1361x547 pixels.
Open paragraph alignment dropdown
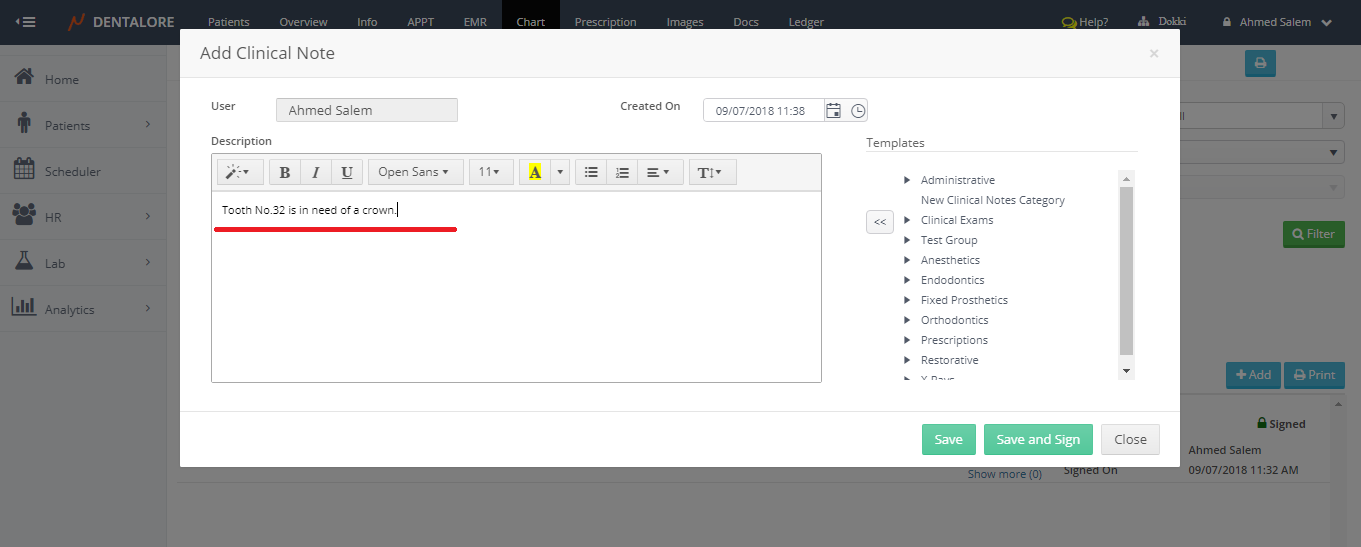pyautogui.click(x=658, y=172)
